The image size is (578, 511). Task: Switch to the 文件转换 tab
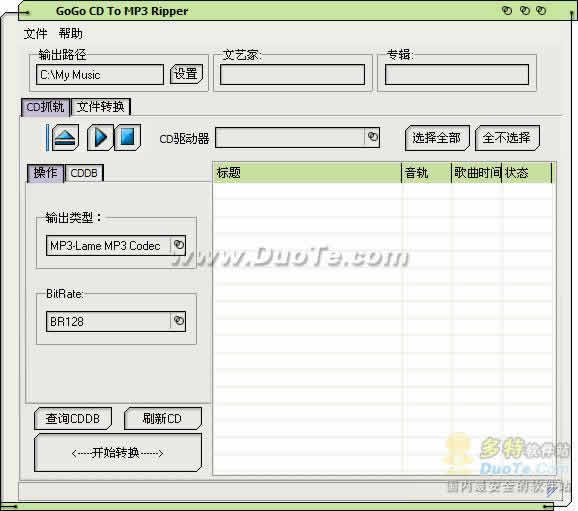pos(101,107)
